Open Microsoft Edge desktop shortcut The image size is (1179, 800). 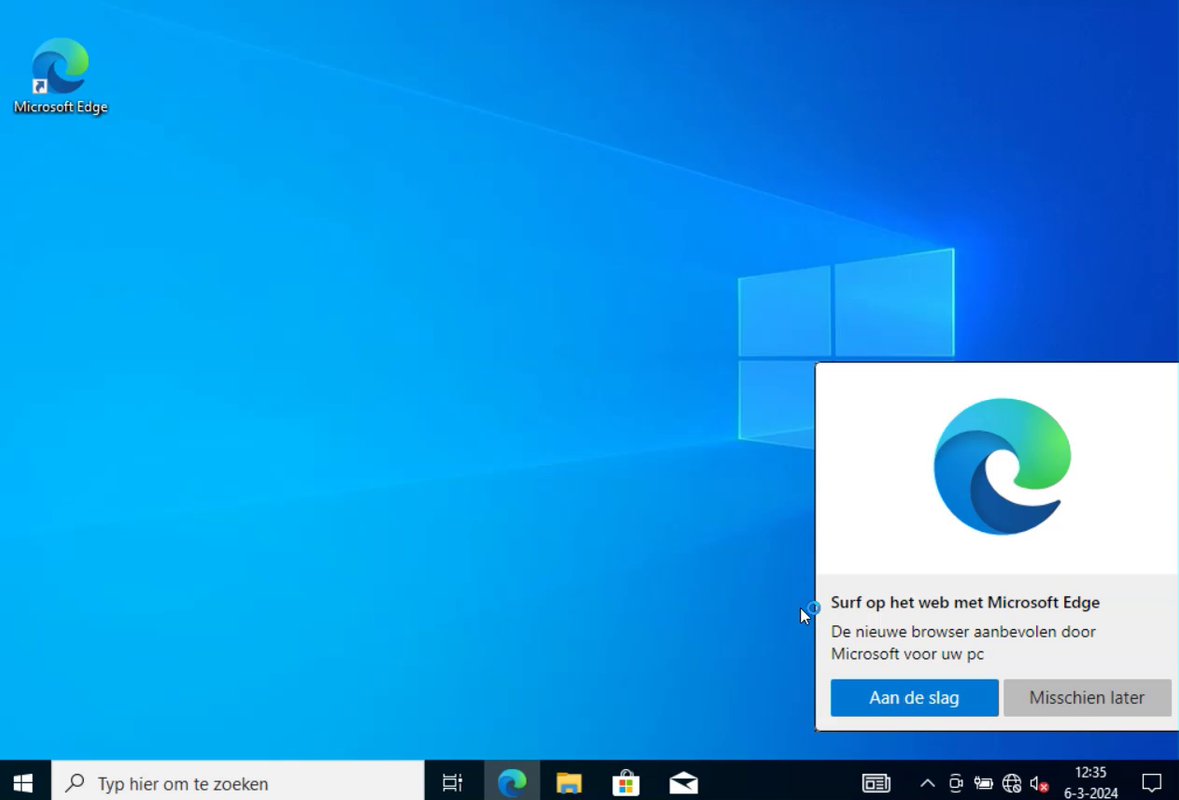60,75
